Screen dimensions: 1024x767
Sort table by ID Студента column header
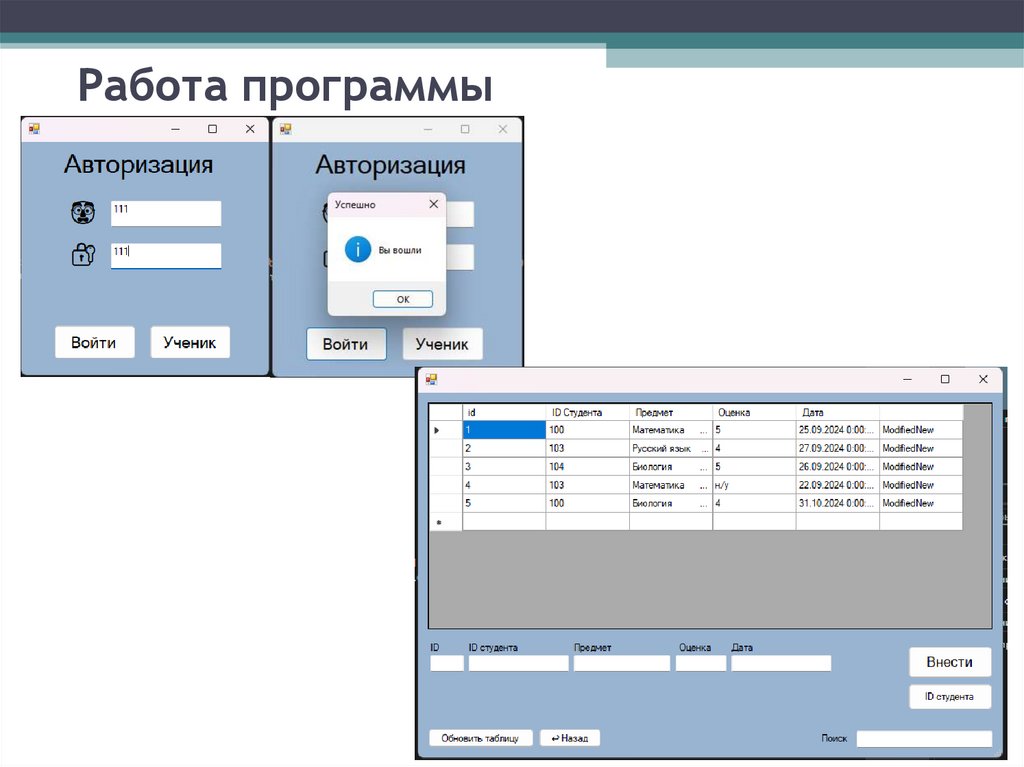tap(587, 412)
